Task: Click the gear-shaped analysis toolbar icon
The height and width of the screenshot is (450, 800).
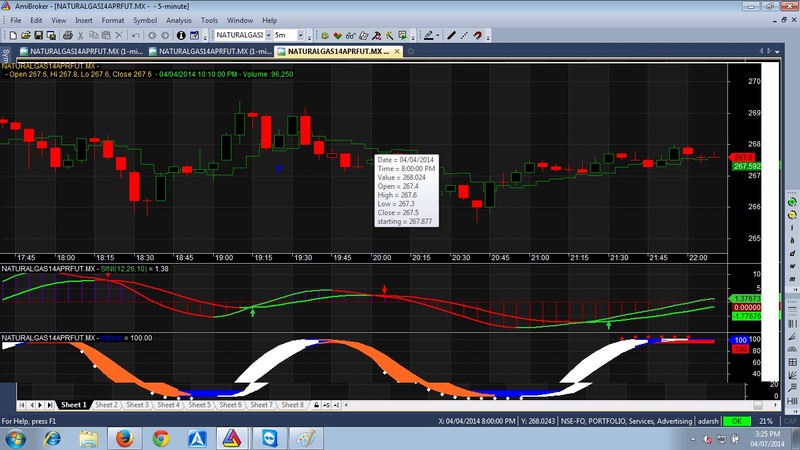Action: tap(324, 35)
